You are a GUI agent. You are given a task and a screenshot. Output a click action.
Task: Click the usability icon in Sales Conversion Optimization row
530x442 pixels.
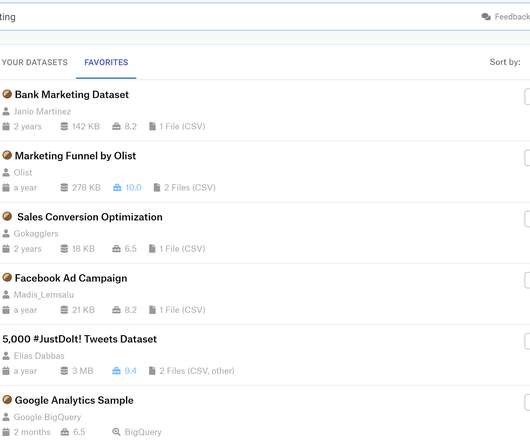[116, 249]
